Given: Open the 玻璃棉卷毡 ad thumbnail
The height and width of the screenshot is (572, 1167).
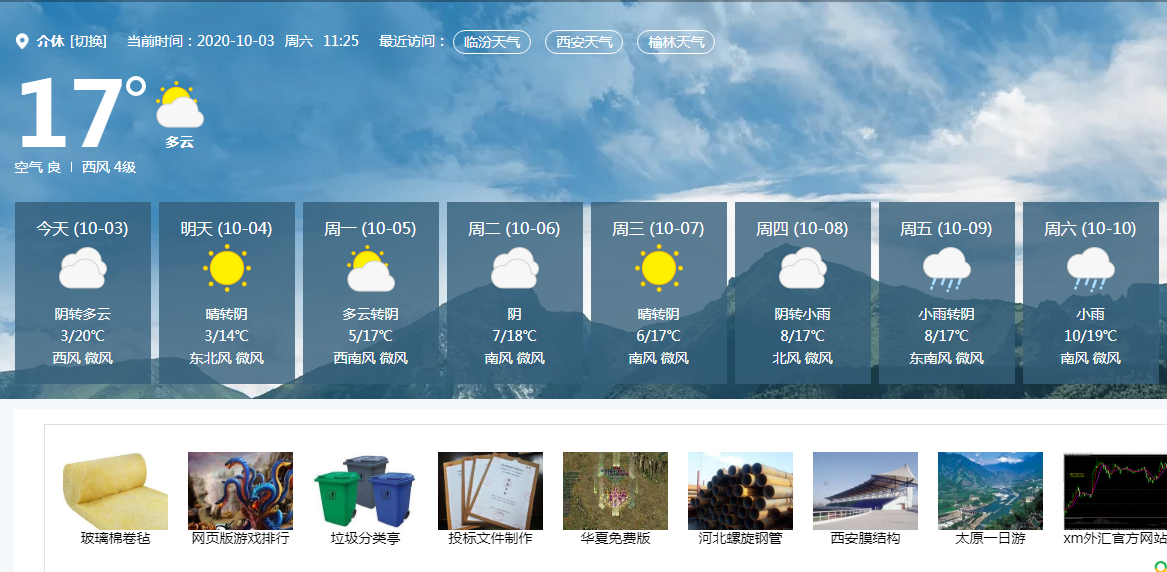Looking at the screenshot, I should point(115,491).
